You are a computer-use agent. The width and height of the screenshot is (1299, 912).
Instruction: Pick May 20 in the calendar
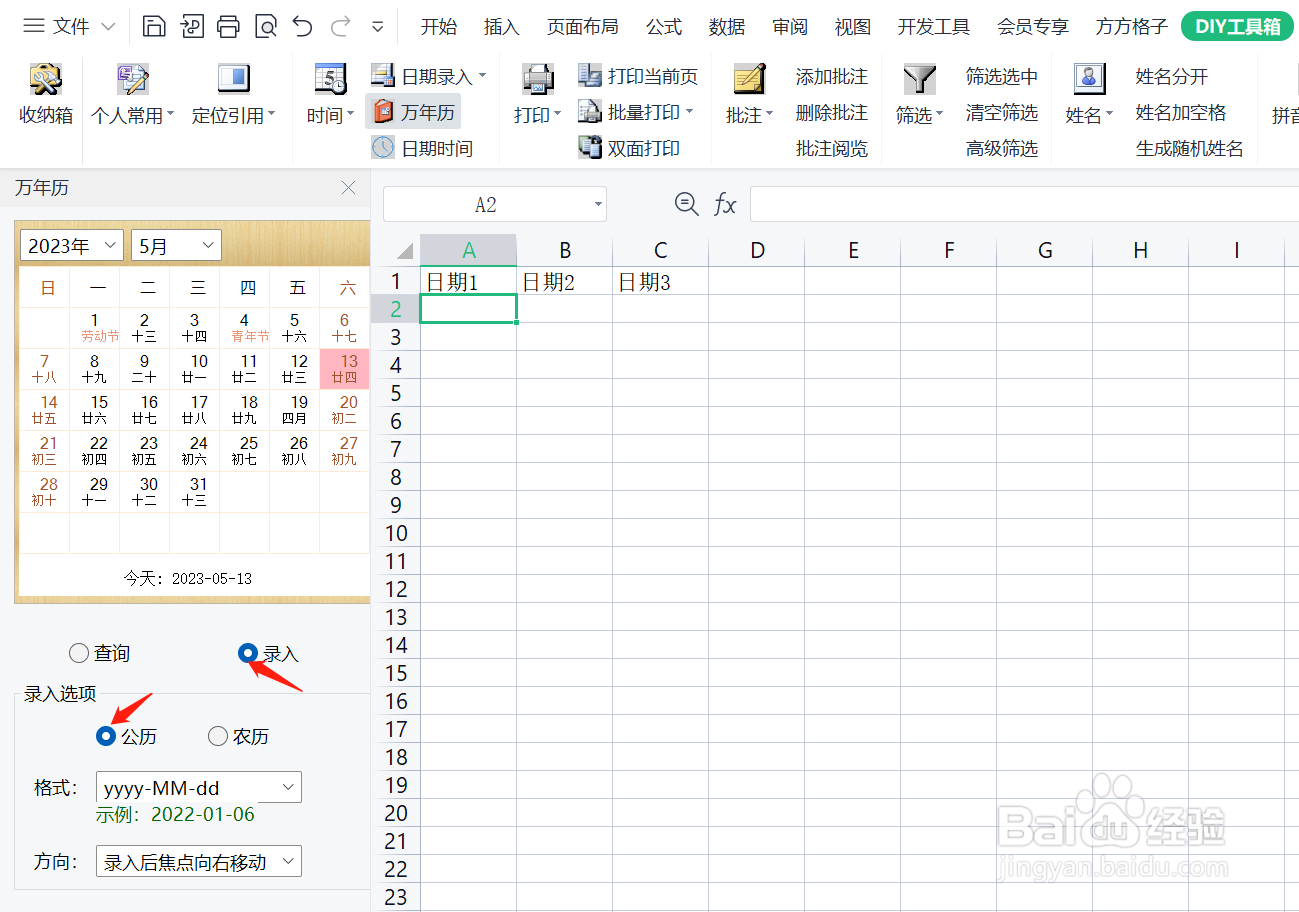[345, 409]
